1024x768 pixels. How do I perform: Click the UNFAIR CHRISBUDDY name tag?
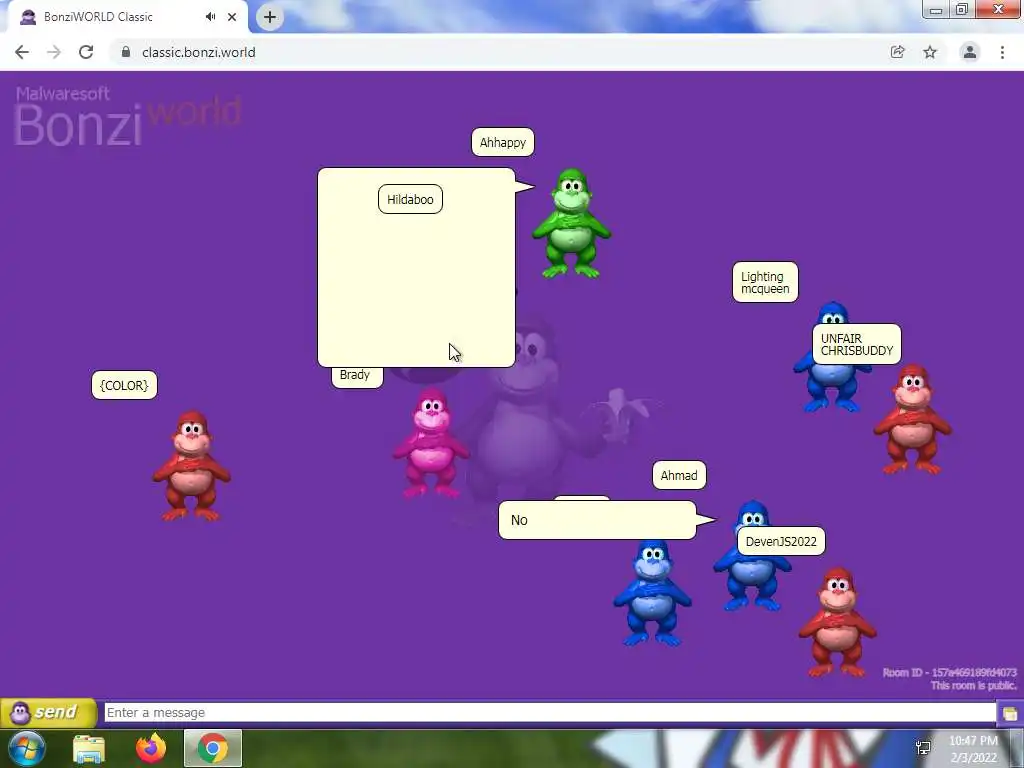(857, 344)
